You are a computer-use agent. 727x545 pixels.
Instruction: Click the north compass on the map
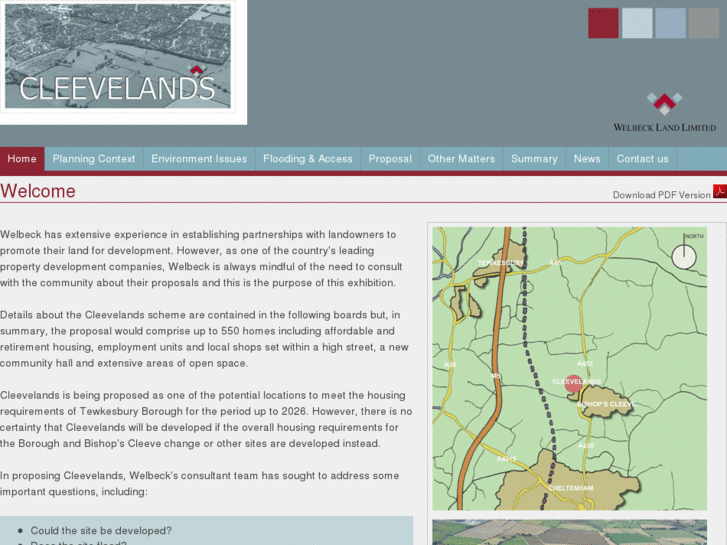pyautogui.click(x=684, y=255)
